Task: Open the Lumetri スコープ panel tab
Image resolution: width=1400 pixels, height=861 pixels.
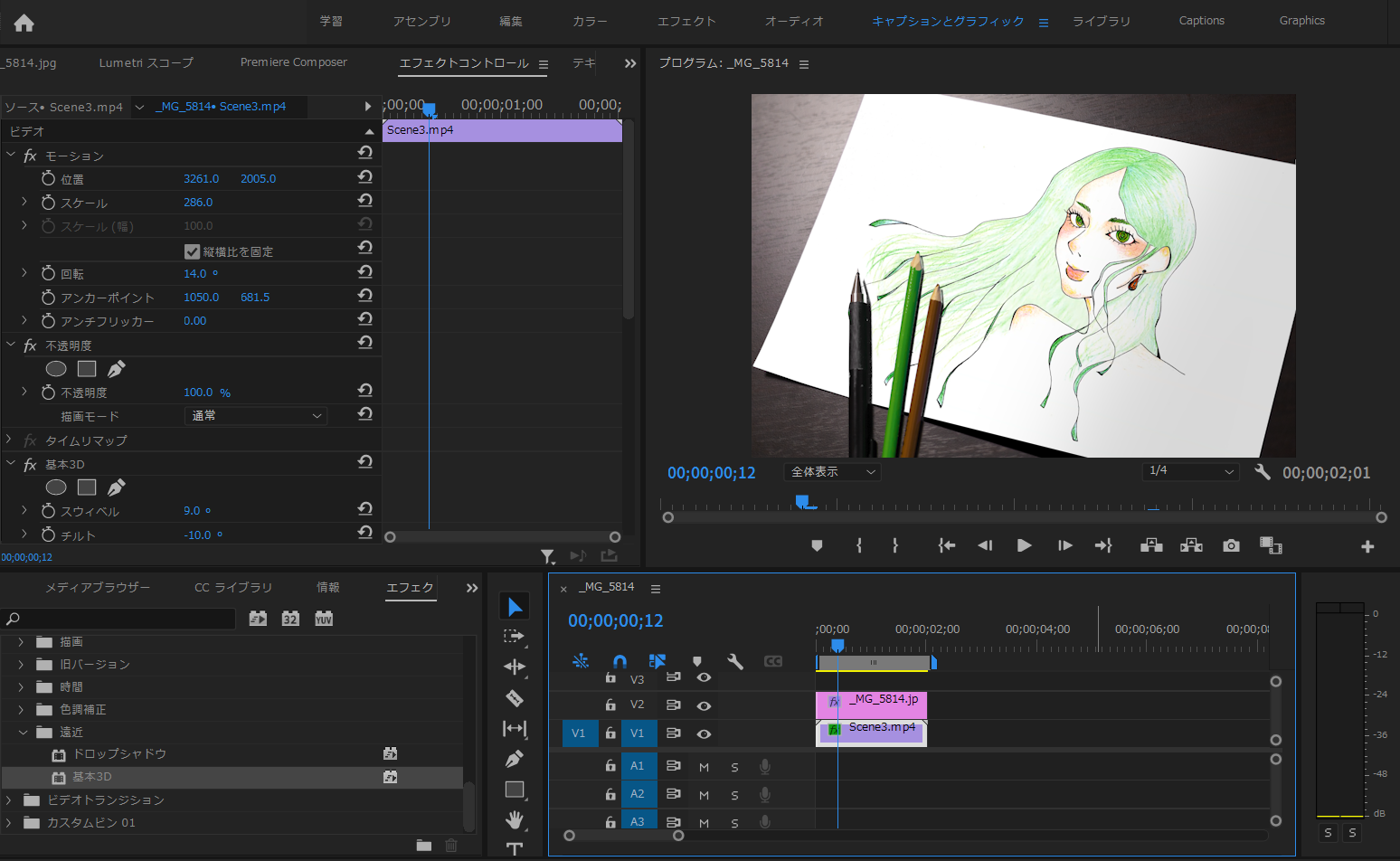Action: 145,62
